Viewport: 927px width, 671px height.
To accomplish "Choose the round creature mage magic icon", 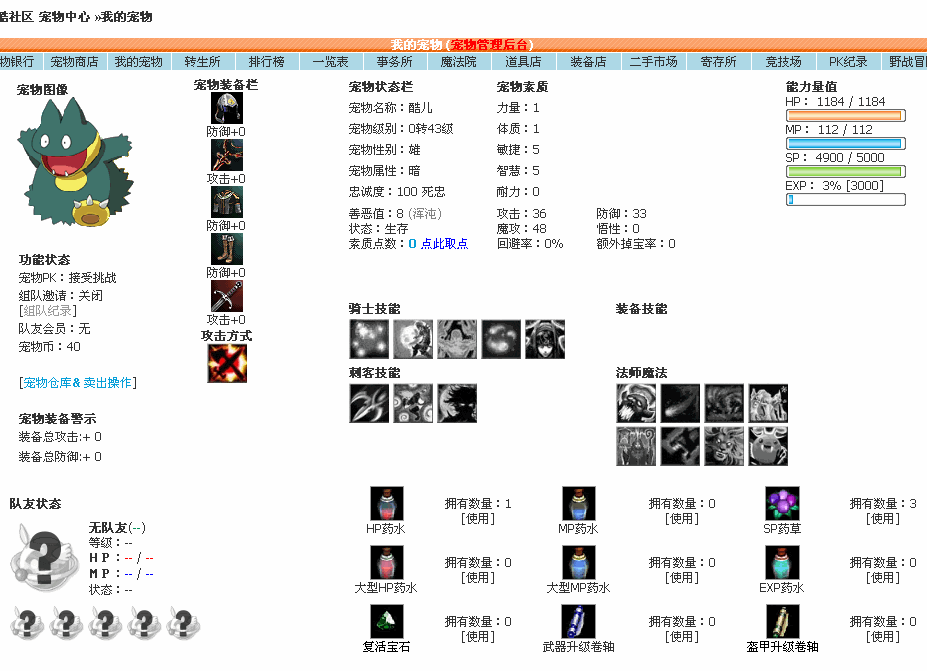I will point(768,446).
